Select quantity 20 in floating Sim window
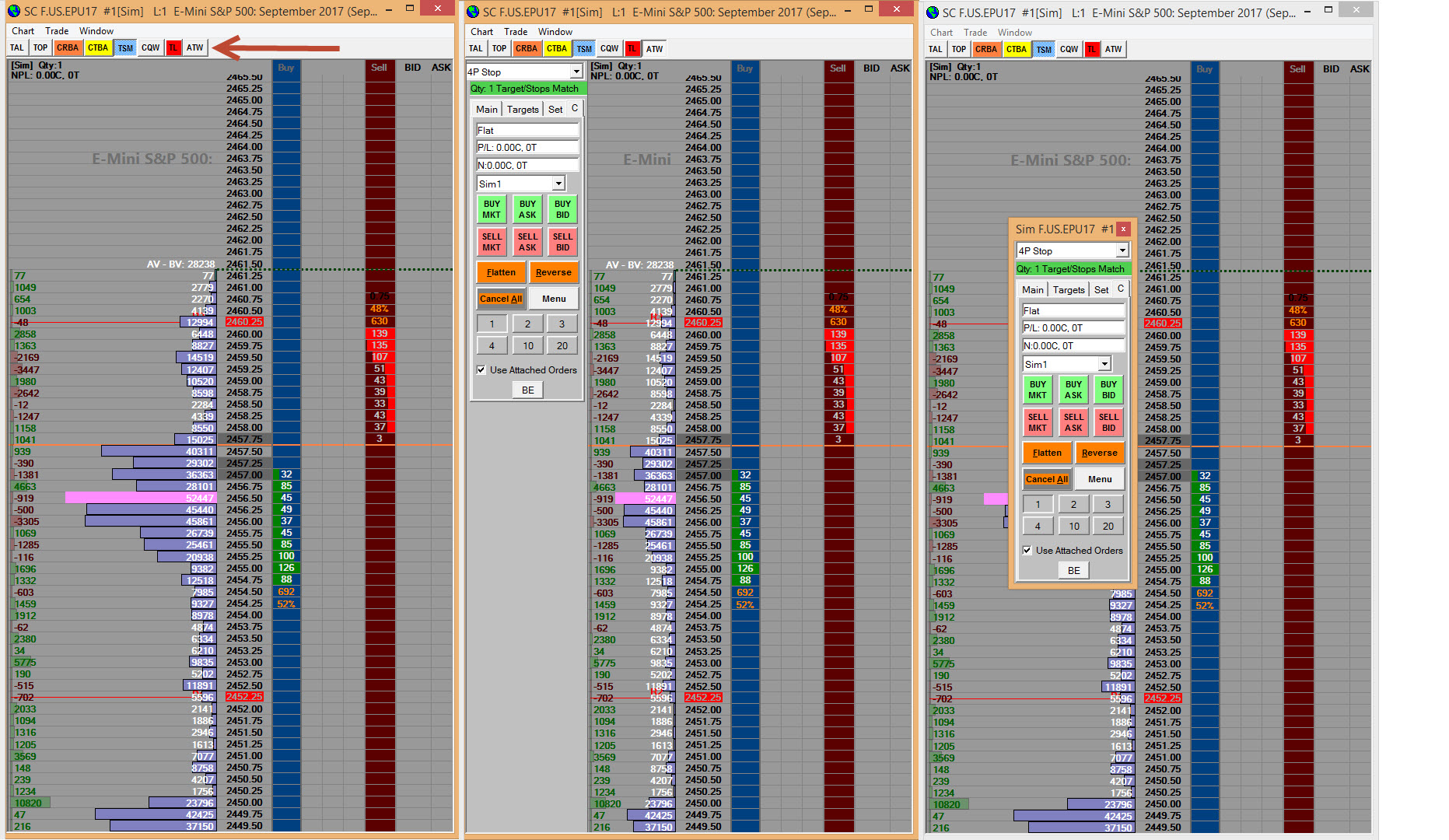Image resolution: width=1449 pixels, height=840 pixels. coord(1108,527)
